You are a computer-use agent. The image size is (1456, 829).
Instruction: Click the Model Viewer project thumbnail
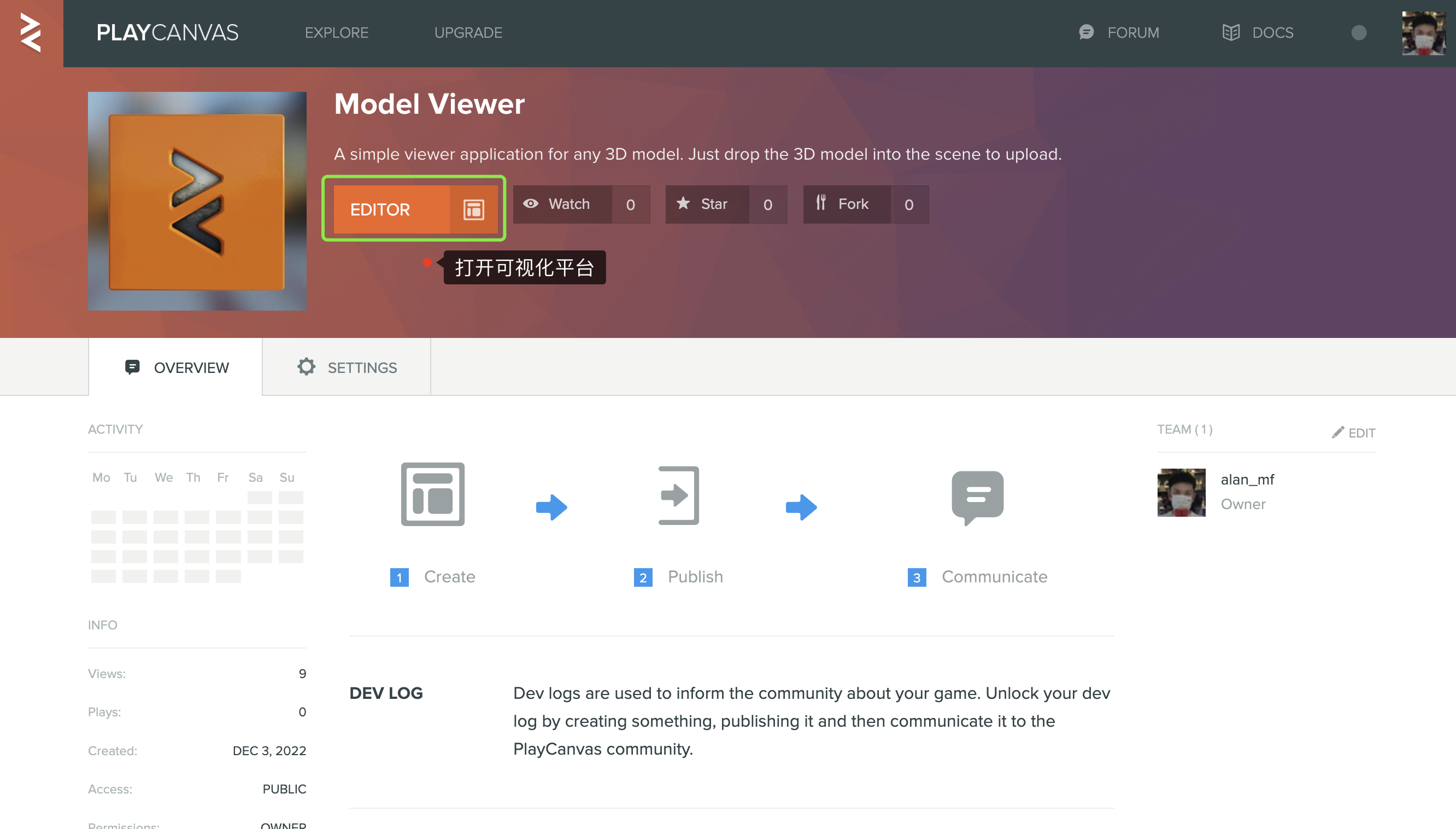click(197, 201)
